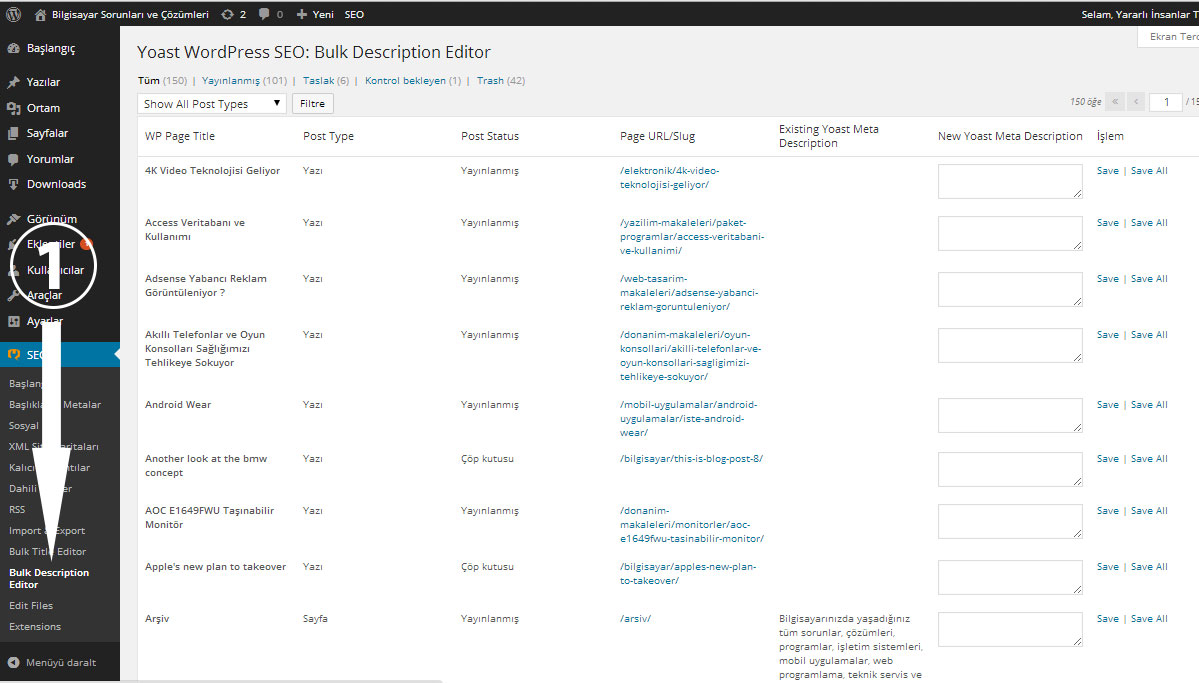Click the Yazılar pushpin icon
The height and width of the screenshot is (683, 1199).
pos(13,82)
